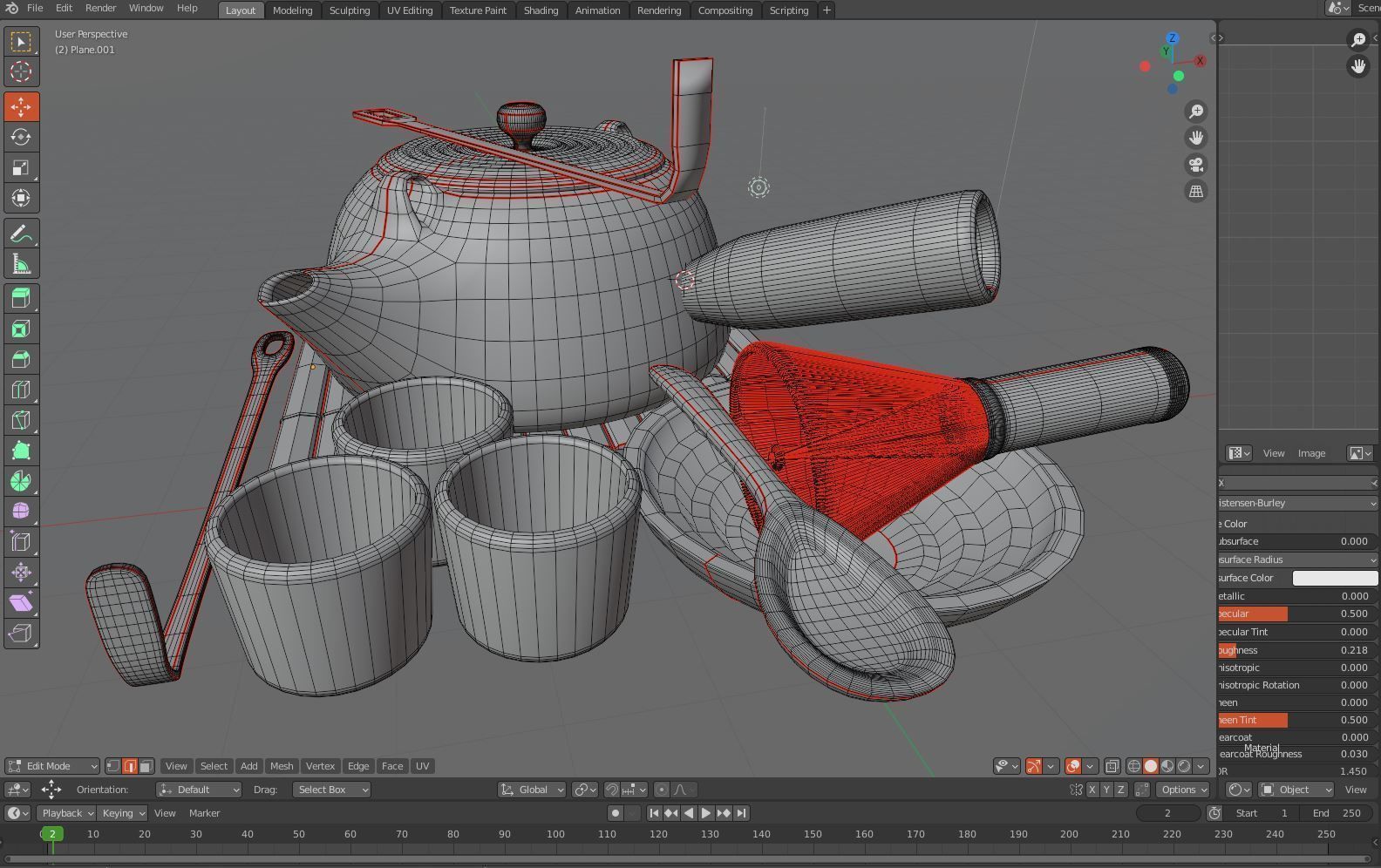The image size is (1381, 868).
Task: Open the Drag Select Box dropdown
Action: [331, 790]
